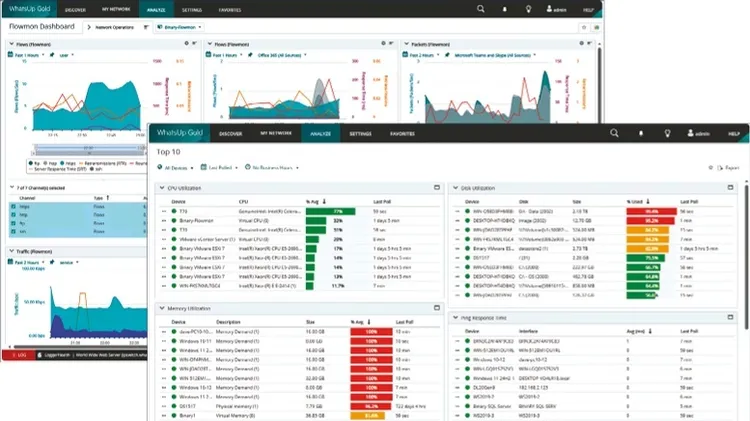Click filter icon beside Network Operations
The width and height of the screenshot is (750, 421).
pos(146,27)
